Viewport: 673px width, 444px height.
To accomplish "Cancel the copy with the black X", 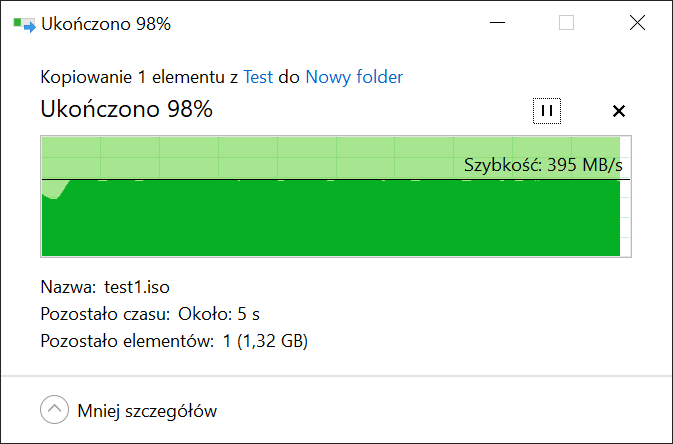I will (618, 111).
